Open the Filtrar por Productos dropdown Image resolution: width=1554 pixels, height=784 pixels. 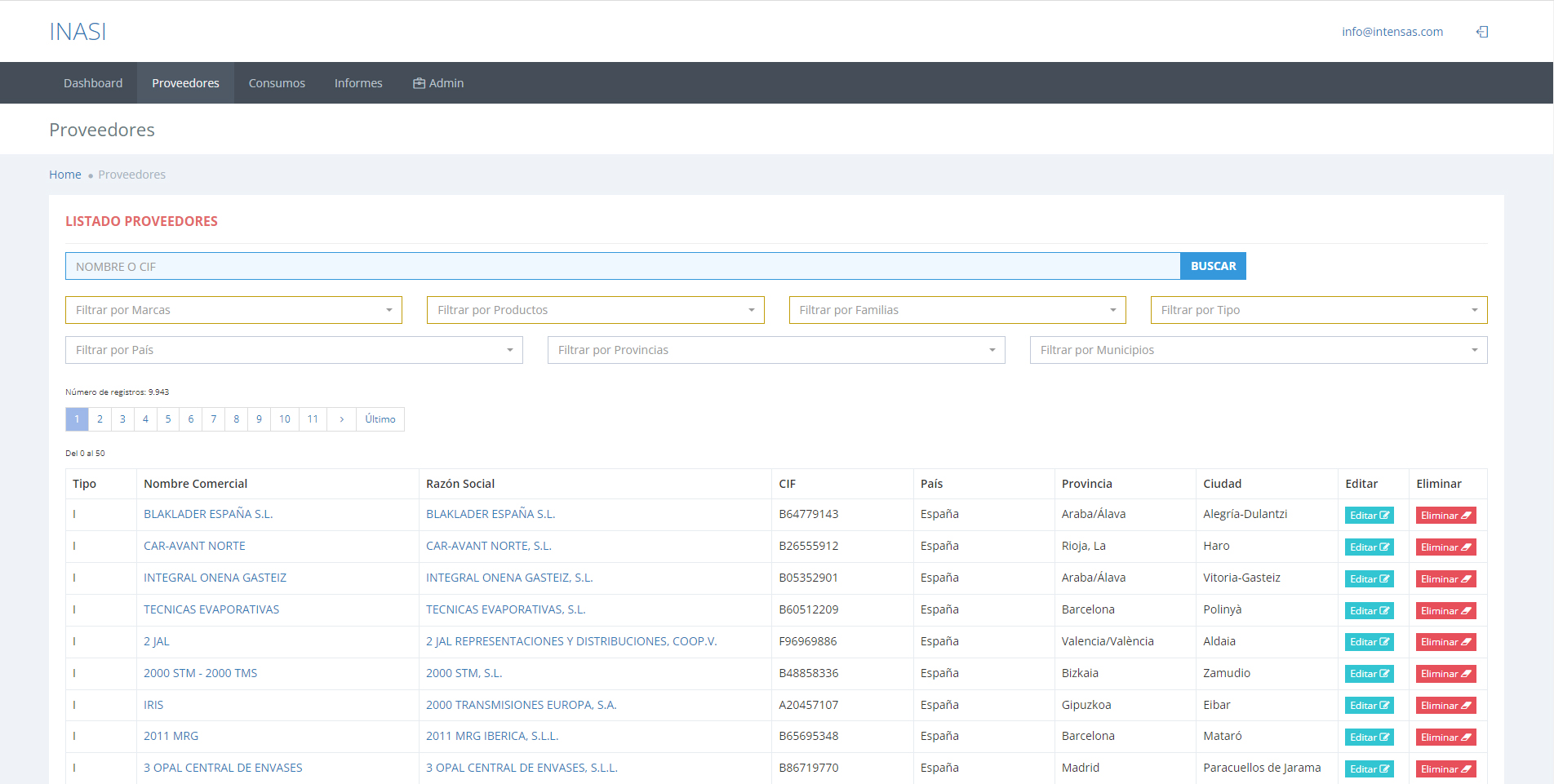[595, 310]
